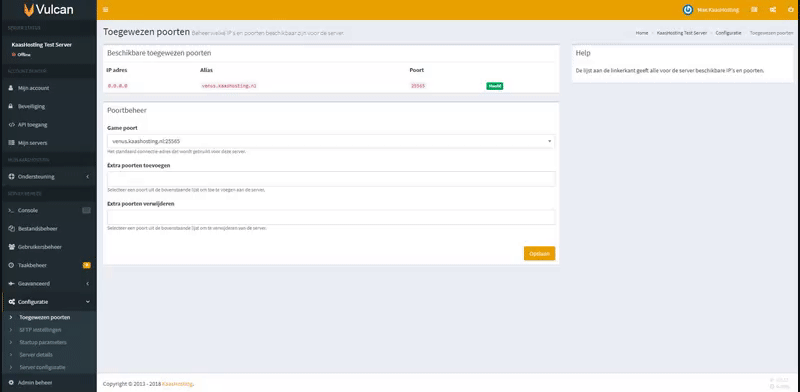Viewport: 800px width, 392px height.
Task: Select Server configuratie submenu item
Action: (42, 368)
